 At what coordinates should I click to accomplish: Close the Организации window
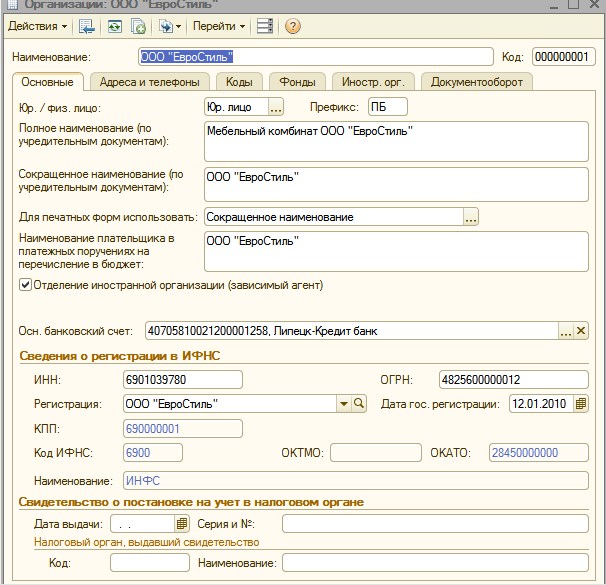595,4
